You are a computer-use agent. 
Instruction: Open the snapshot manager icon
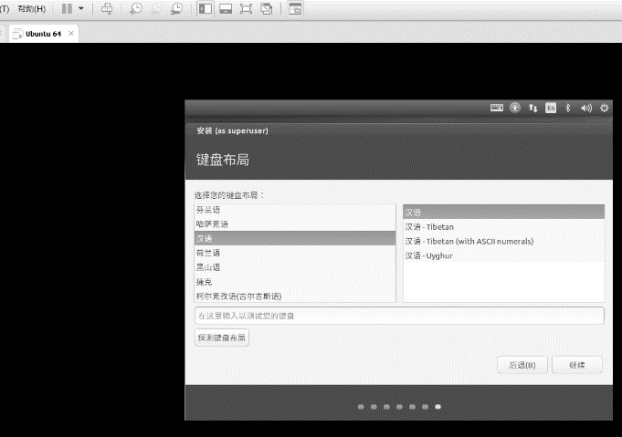click(177, 9)
